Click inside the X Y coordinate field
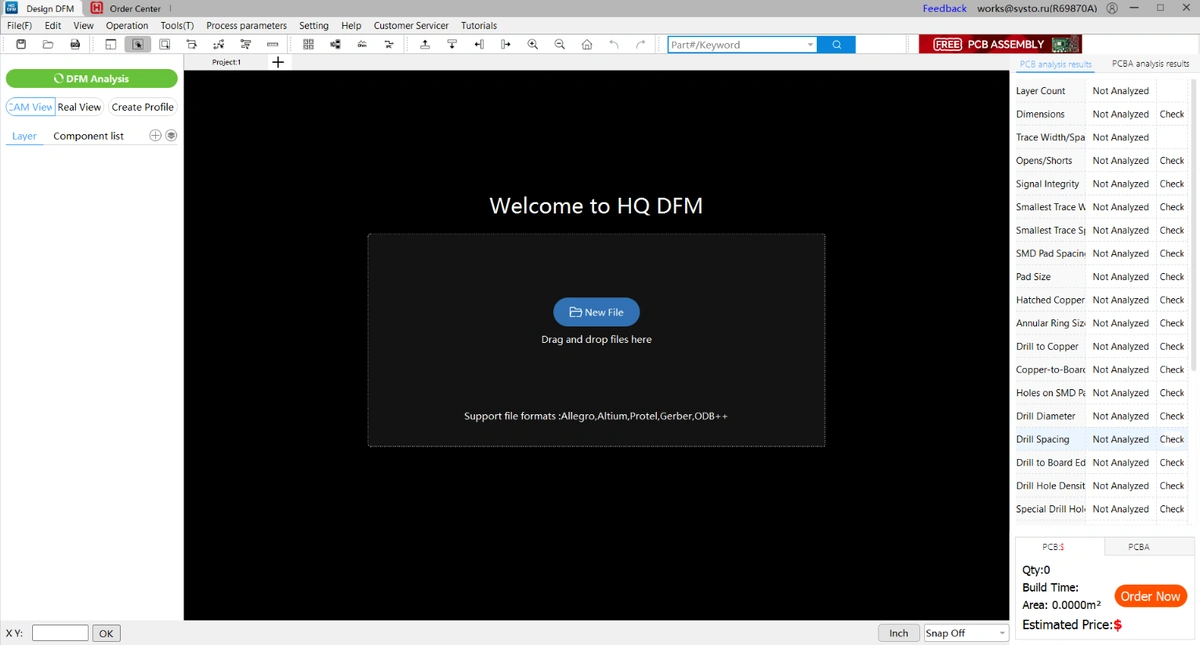 coord(59,632)
